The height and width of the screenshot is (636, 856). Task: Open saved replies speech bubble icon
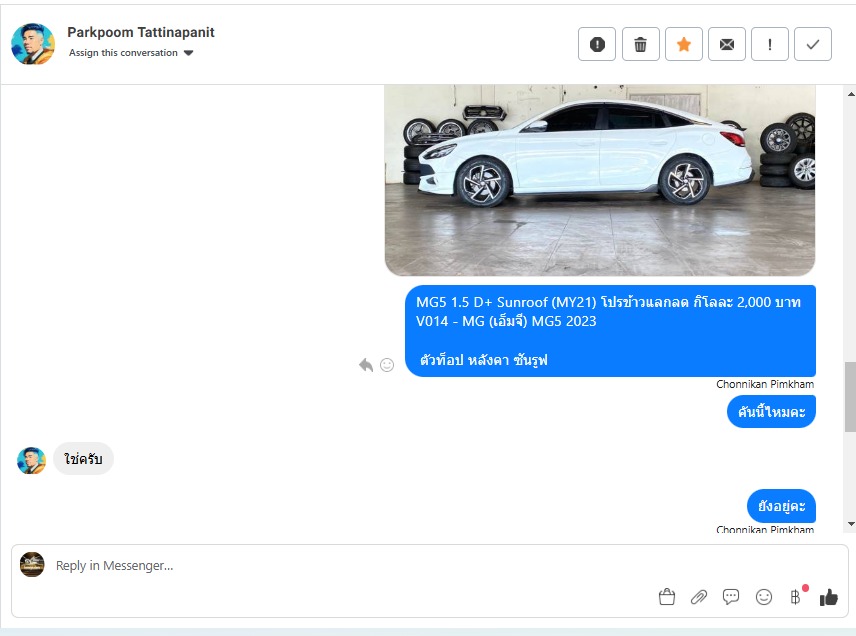click(x=731, y=597)
